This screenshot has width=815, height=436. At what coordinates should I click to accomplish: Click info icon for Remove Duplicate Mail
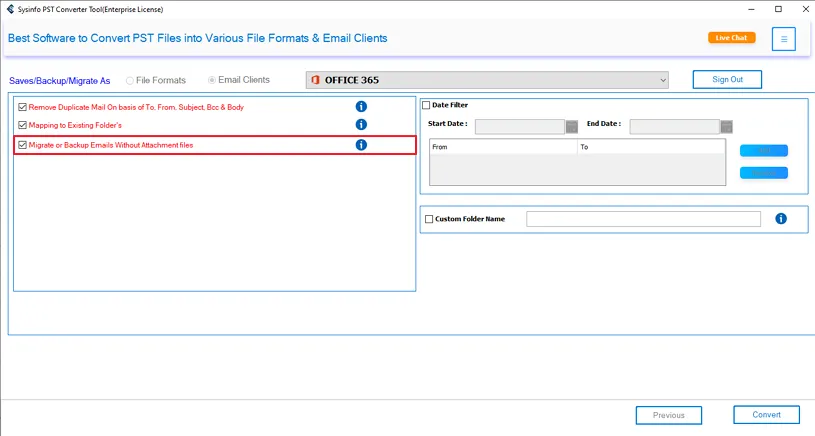coord(361,106)
